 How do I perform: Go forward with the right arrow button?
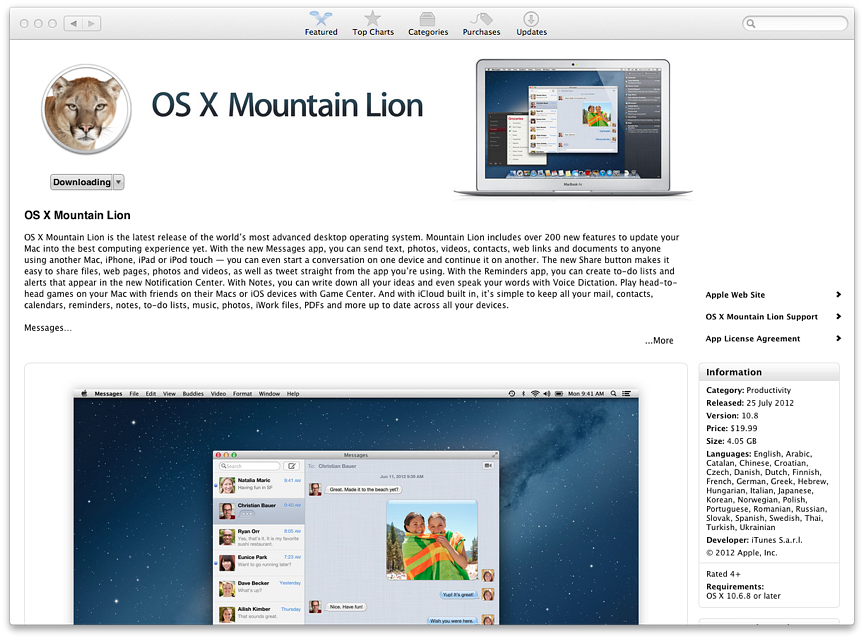click(91, 23)
